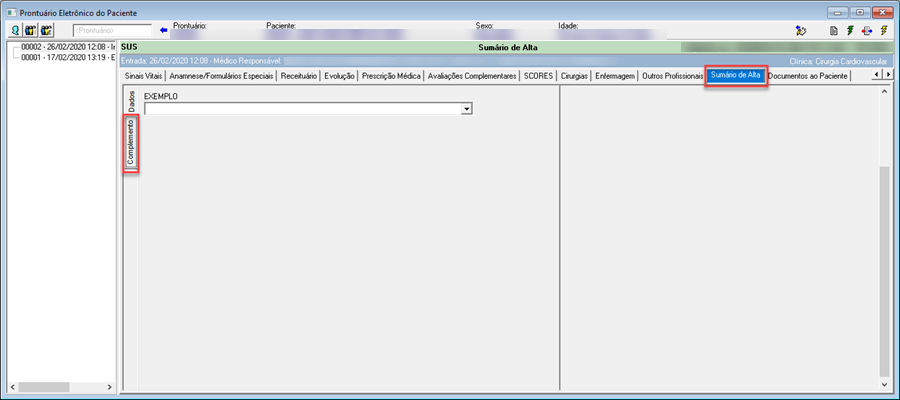
Task: Switch to Avaliações Complementares tab
Action: [x=472, y=76]
